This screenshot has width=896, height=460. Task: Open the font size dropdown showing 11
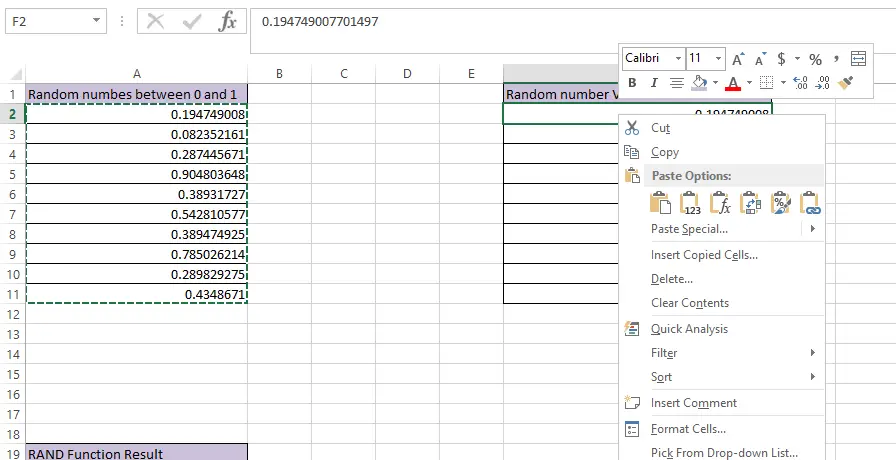pyautogui.click(x=720, y=59)
